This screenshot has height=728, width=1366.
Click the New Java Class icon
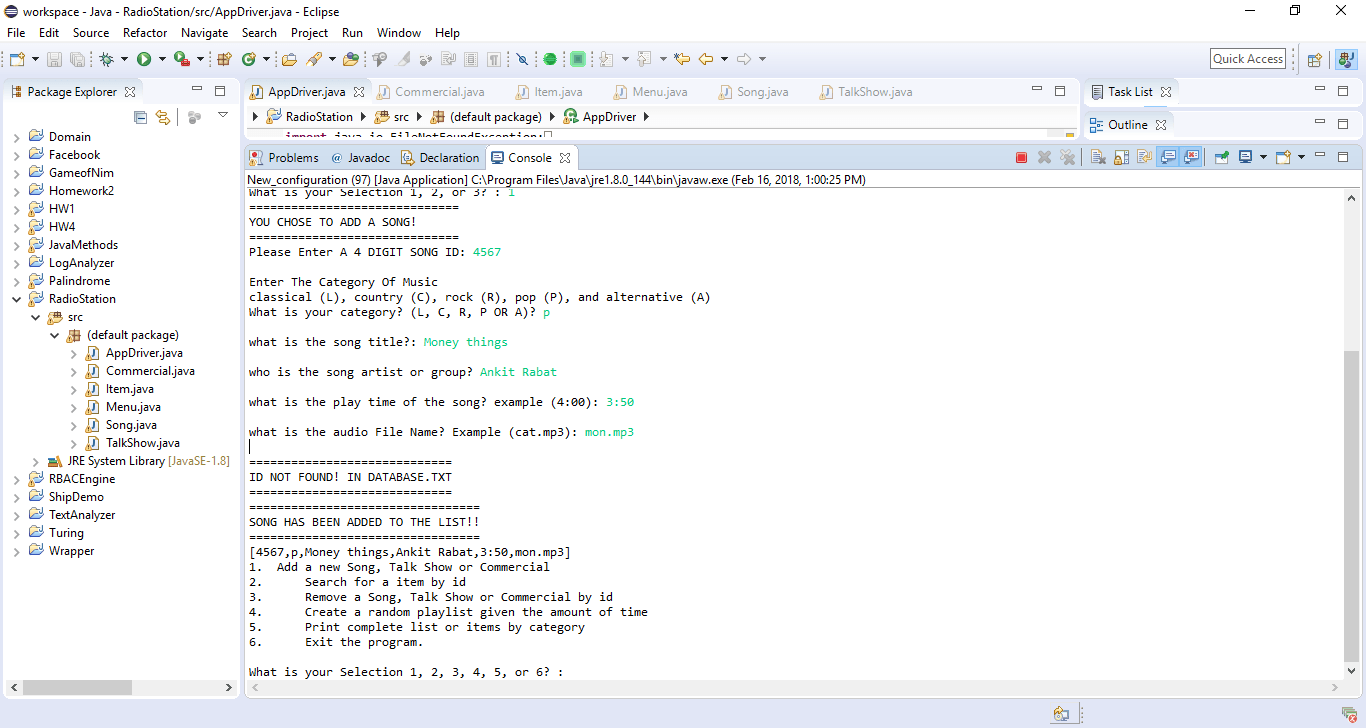[248, 59]
